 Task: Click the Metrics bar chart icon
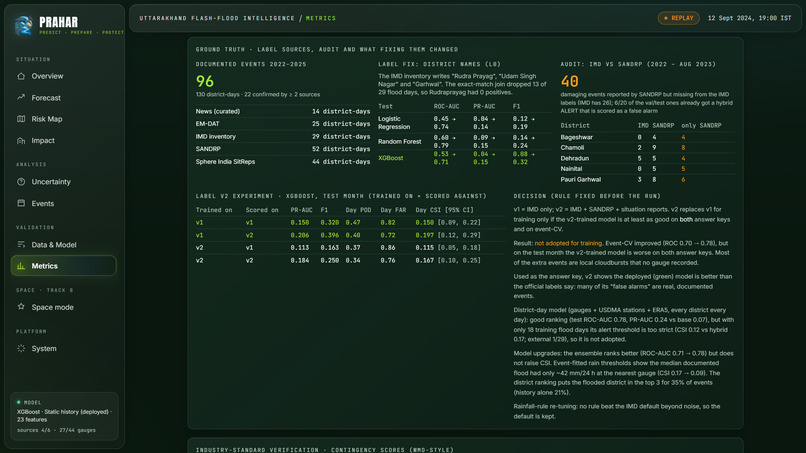click(21, 266)
